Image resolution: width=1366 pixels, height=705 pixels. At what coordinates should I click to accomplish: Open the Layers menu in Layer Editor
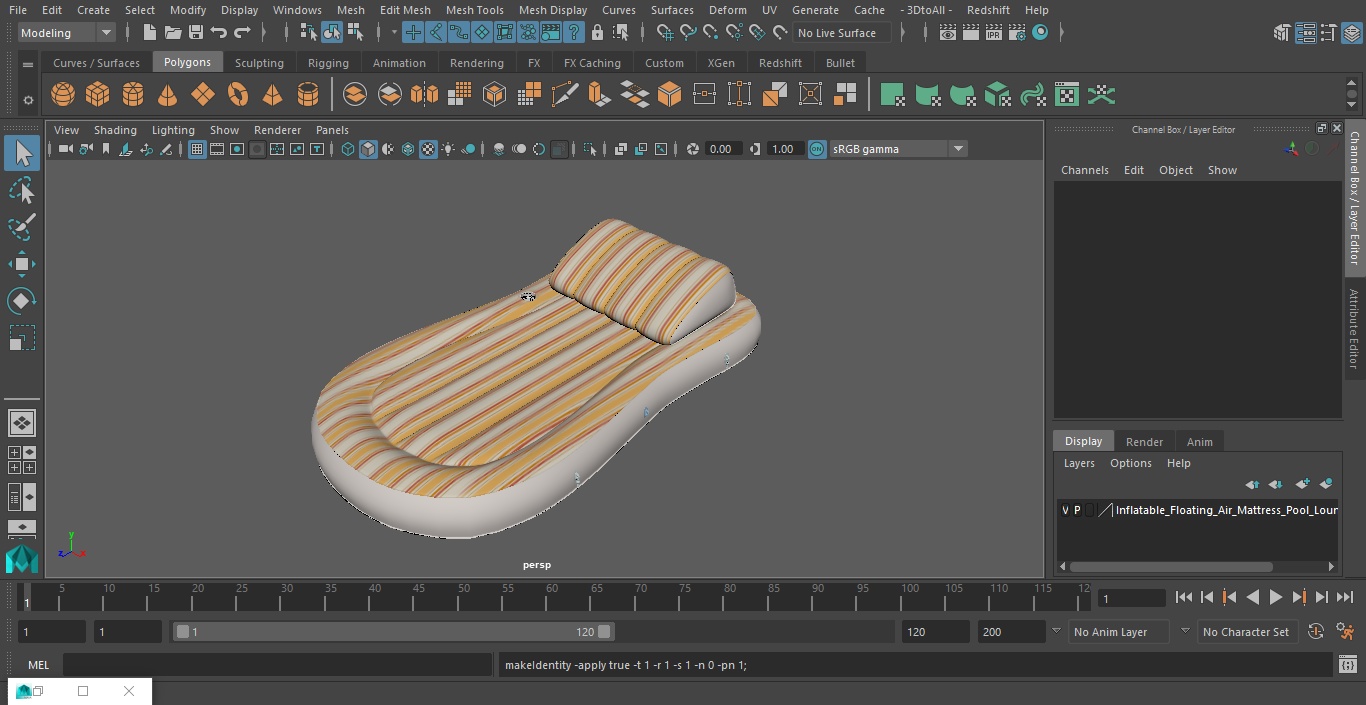pos(1079,463)
